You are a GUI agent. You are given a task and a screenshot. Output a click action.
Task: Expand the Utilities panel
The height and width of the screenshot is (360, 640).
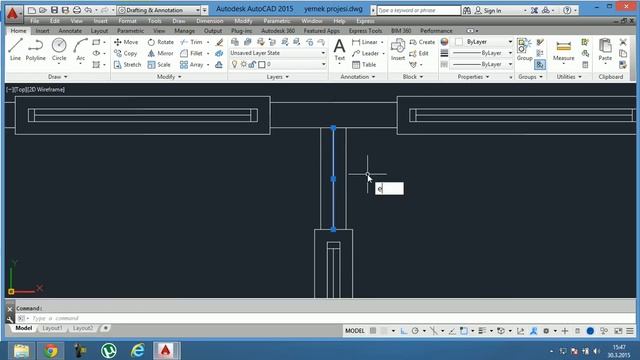pyautogui.click(x=569, y=77)
